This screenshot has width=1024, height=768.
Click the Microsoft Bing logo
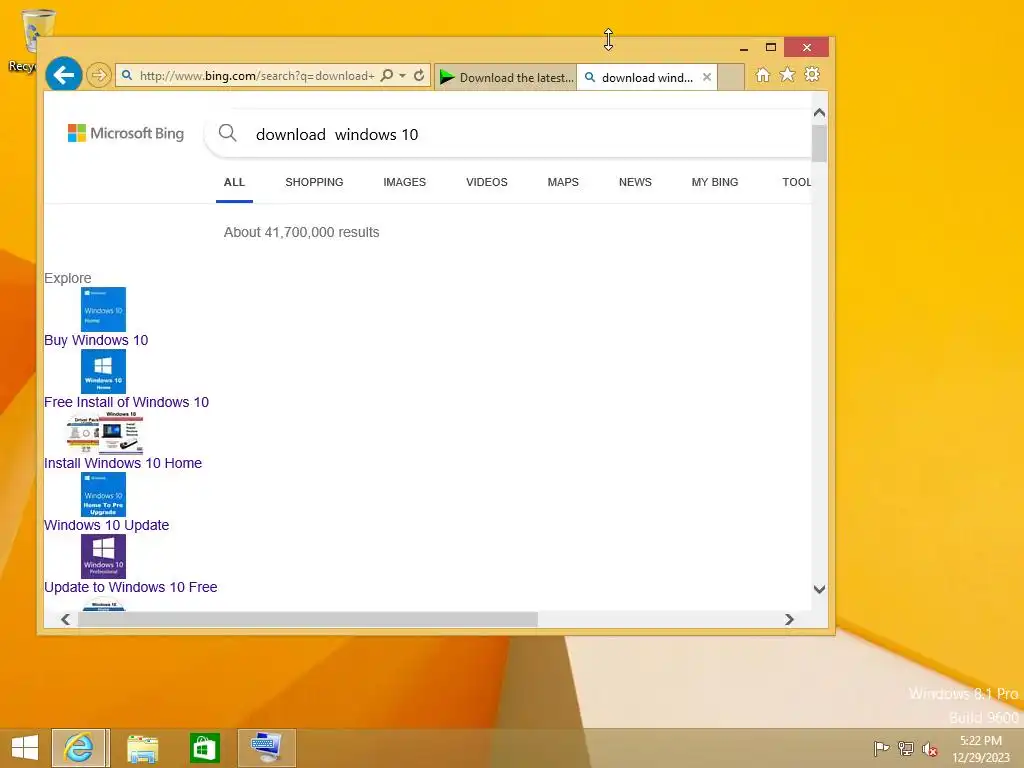(126, 133)
